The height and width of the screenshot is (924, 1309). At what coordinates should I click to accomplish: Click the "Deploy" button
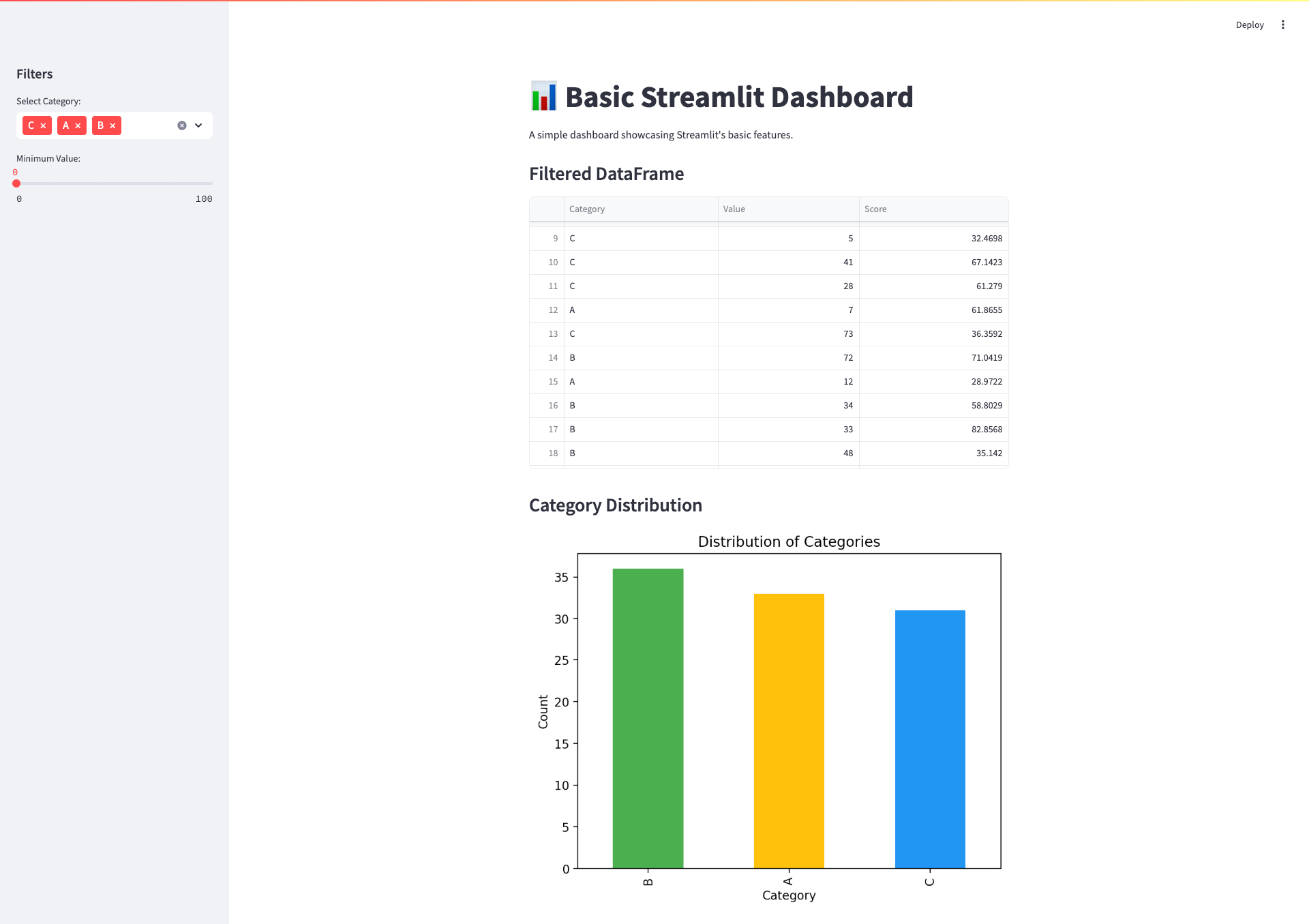pos(1249,25)
